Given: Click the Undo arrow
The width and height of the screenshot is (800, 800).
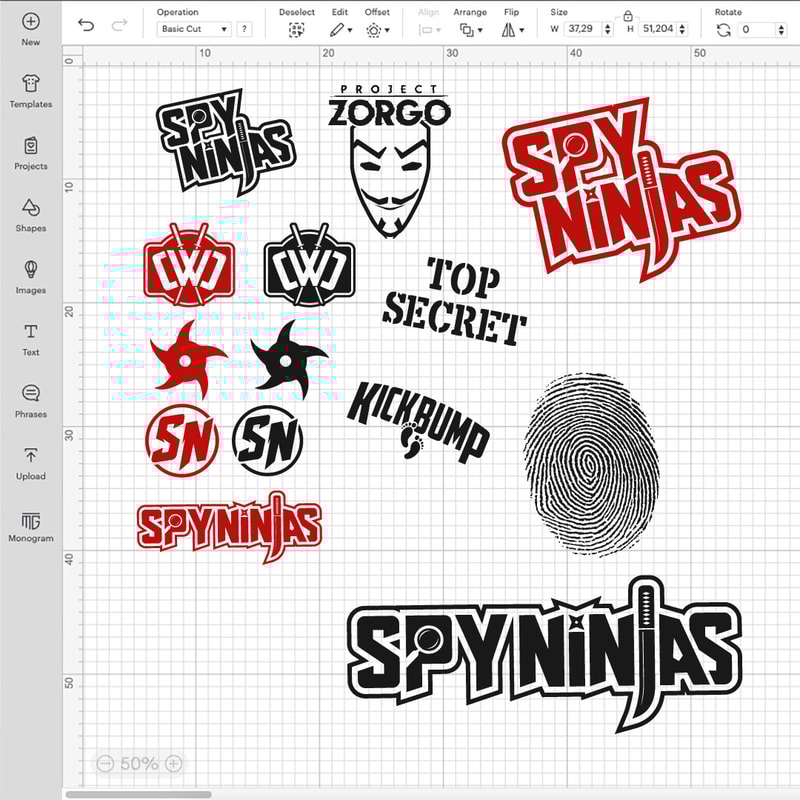Looking at the screenshot, I should [x=86, y=25].
